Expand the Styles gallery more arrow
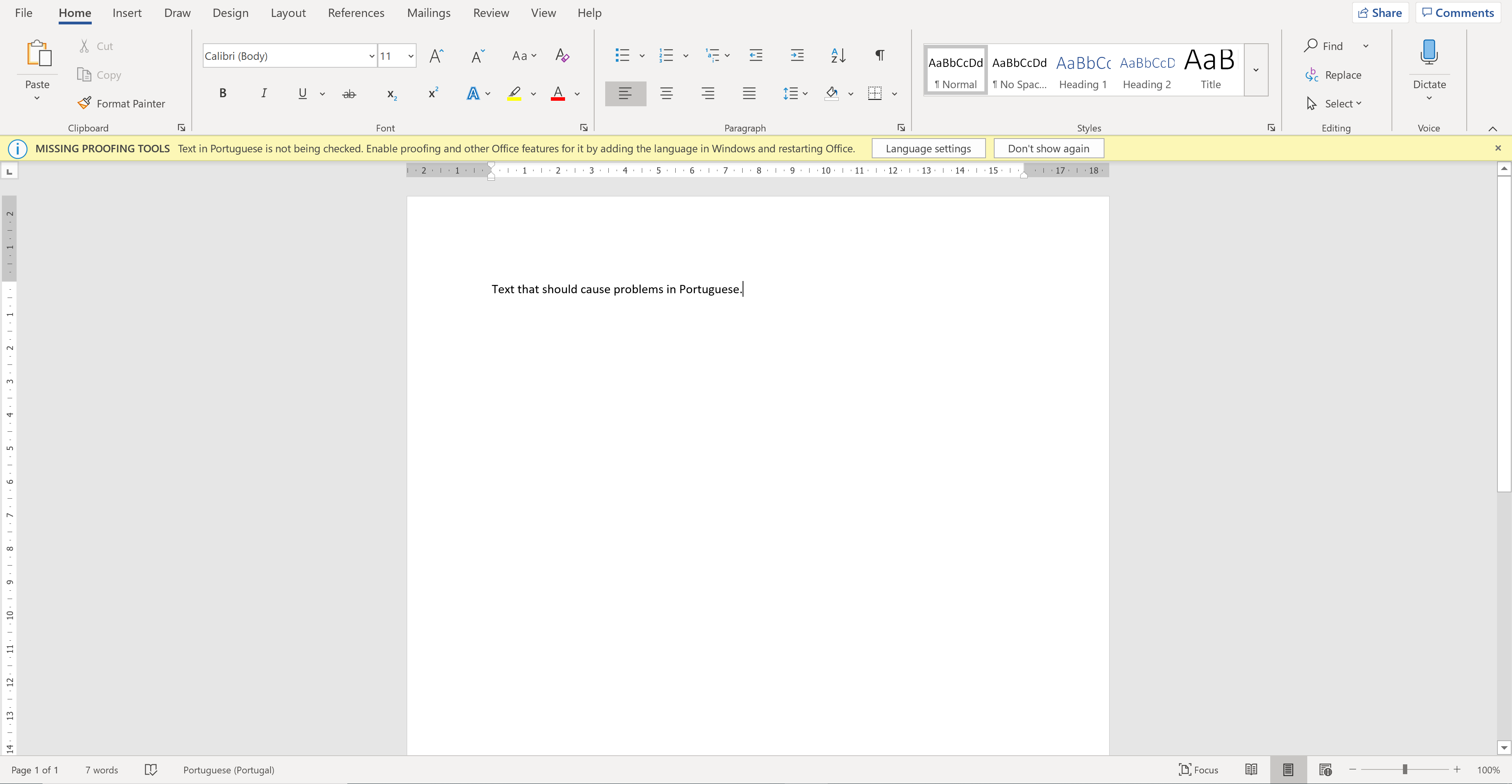Screen dimensions: 1512x784 pyautogui.click(x=1256, y=70)
